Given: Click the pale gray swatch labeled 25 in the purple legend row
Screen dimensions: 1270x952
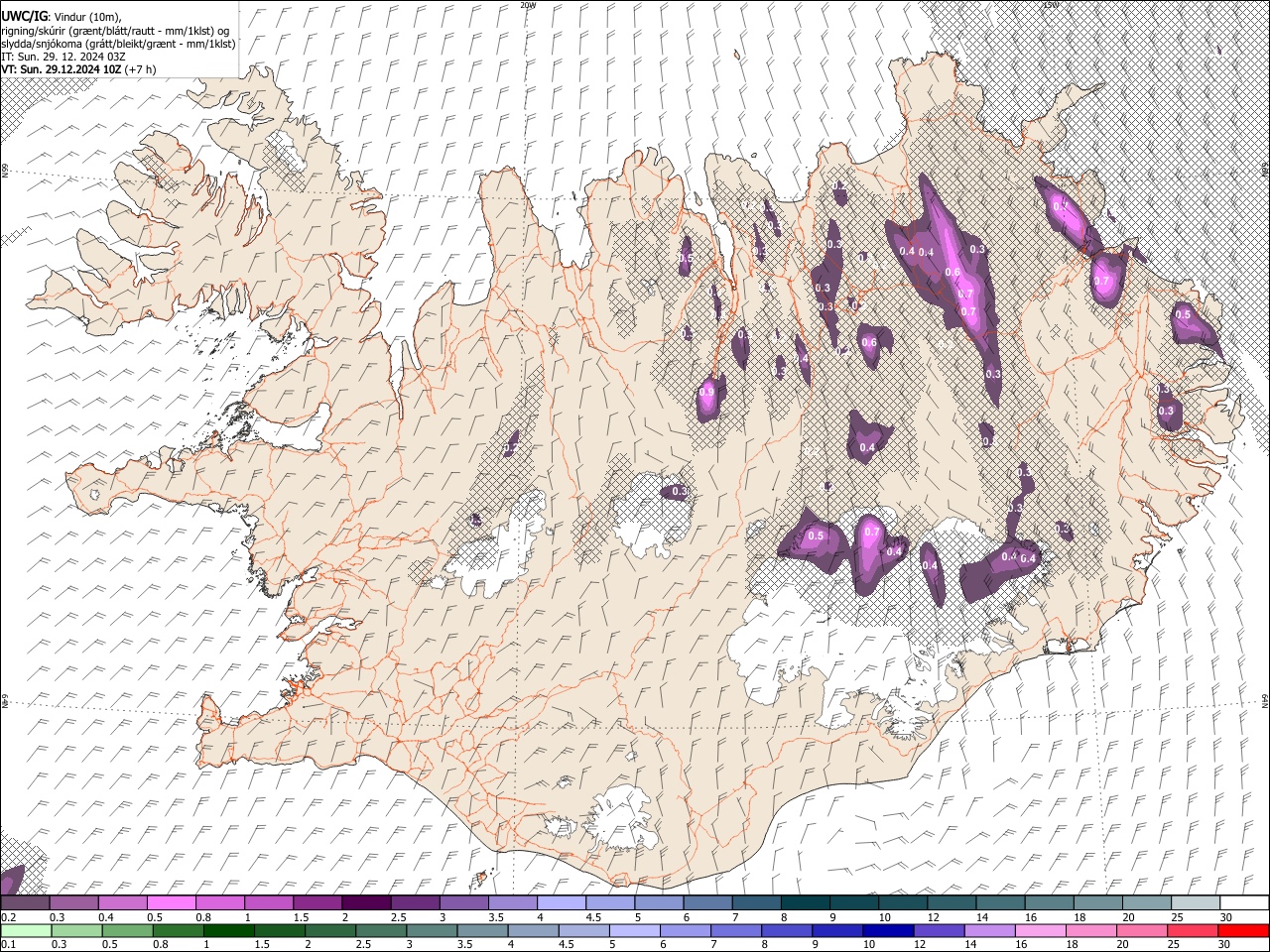Looking at the screenshot, I should [x=1195, y=903].
